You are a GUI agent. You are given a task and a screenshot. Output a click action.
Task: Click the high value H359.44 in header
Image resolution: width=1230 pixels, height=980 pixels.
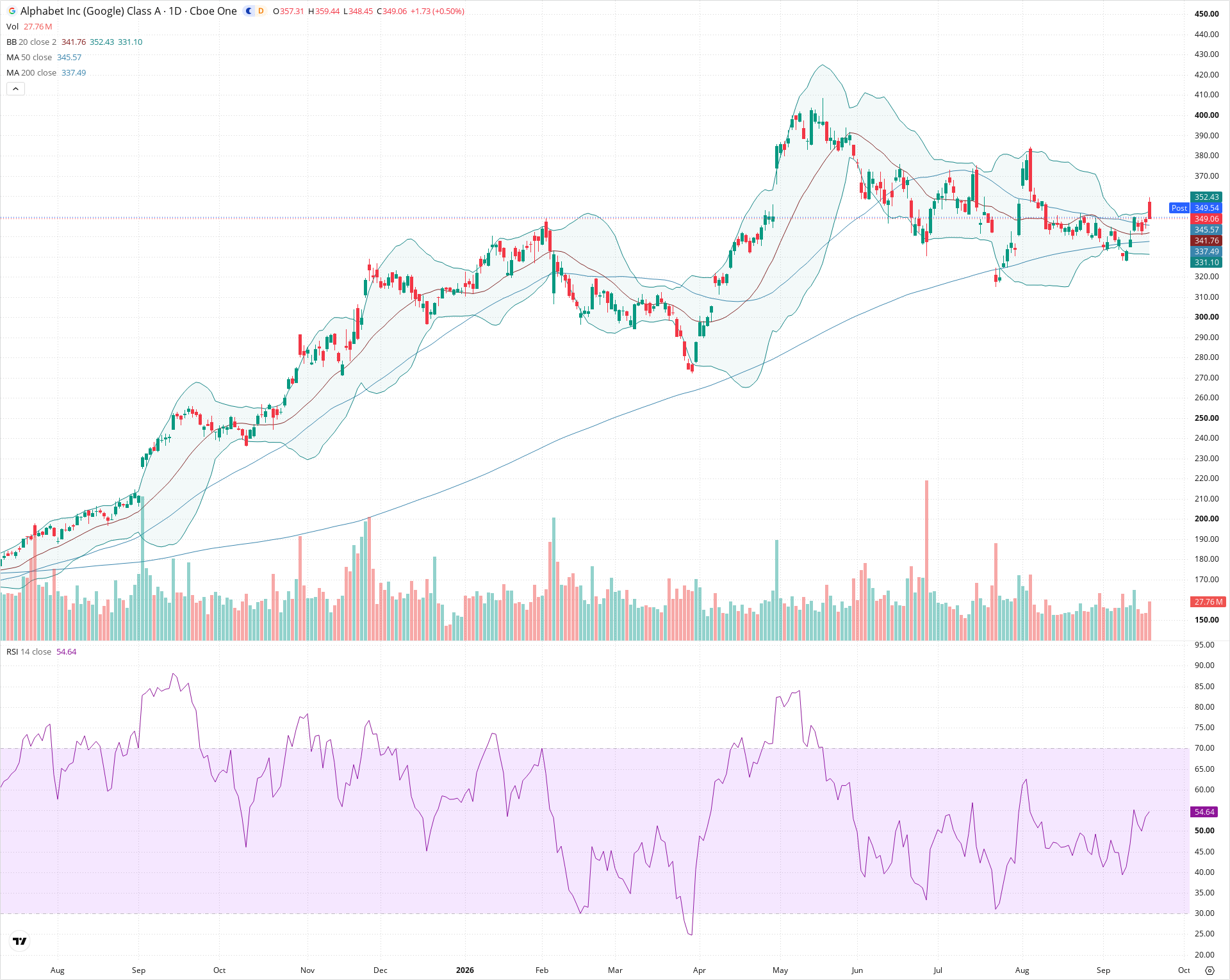pos(324,11)
